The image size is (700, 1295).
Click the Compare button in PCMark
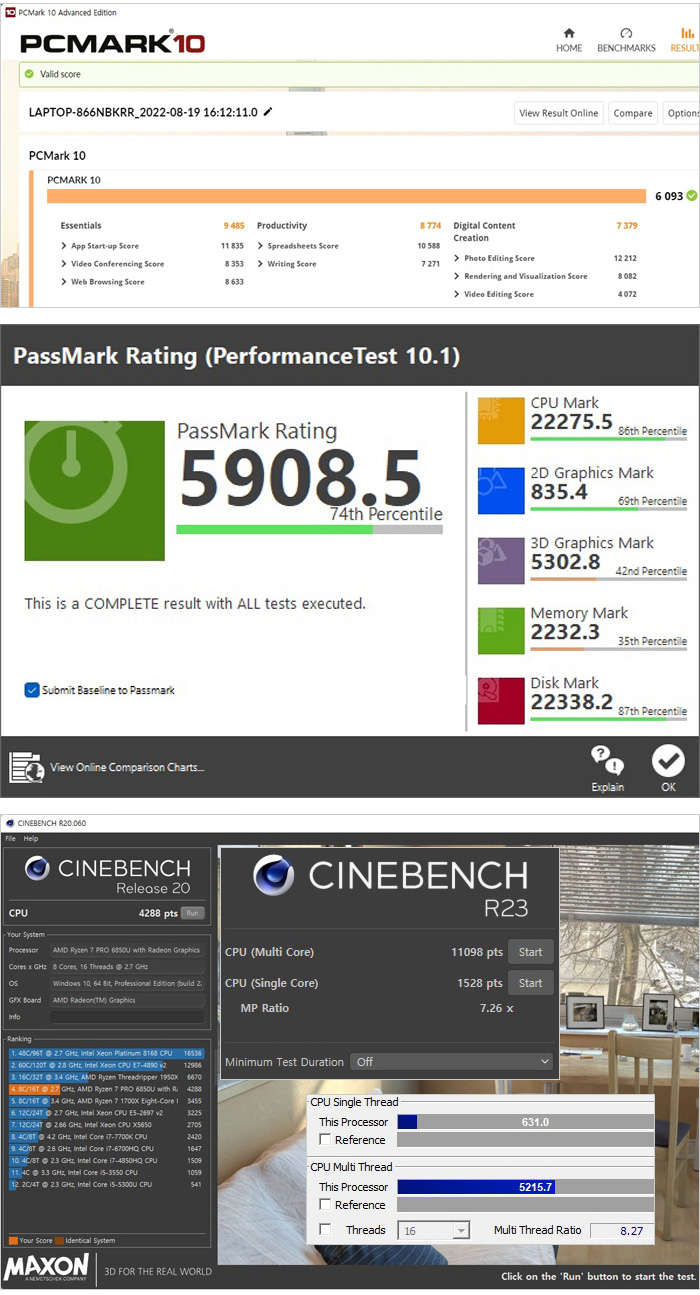tap(633, 113)
